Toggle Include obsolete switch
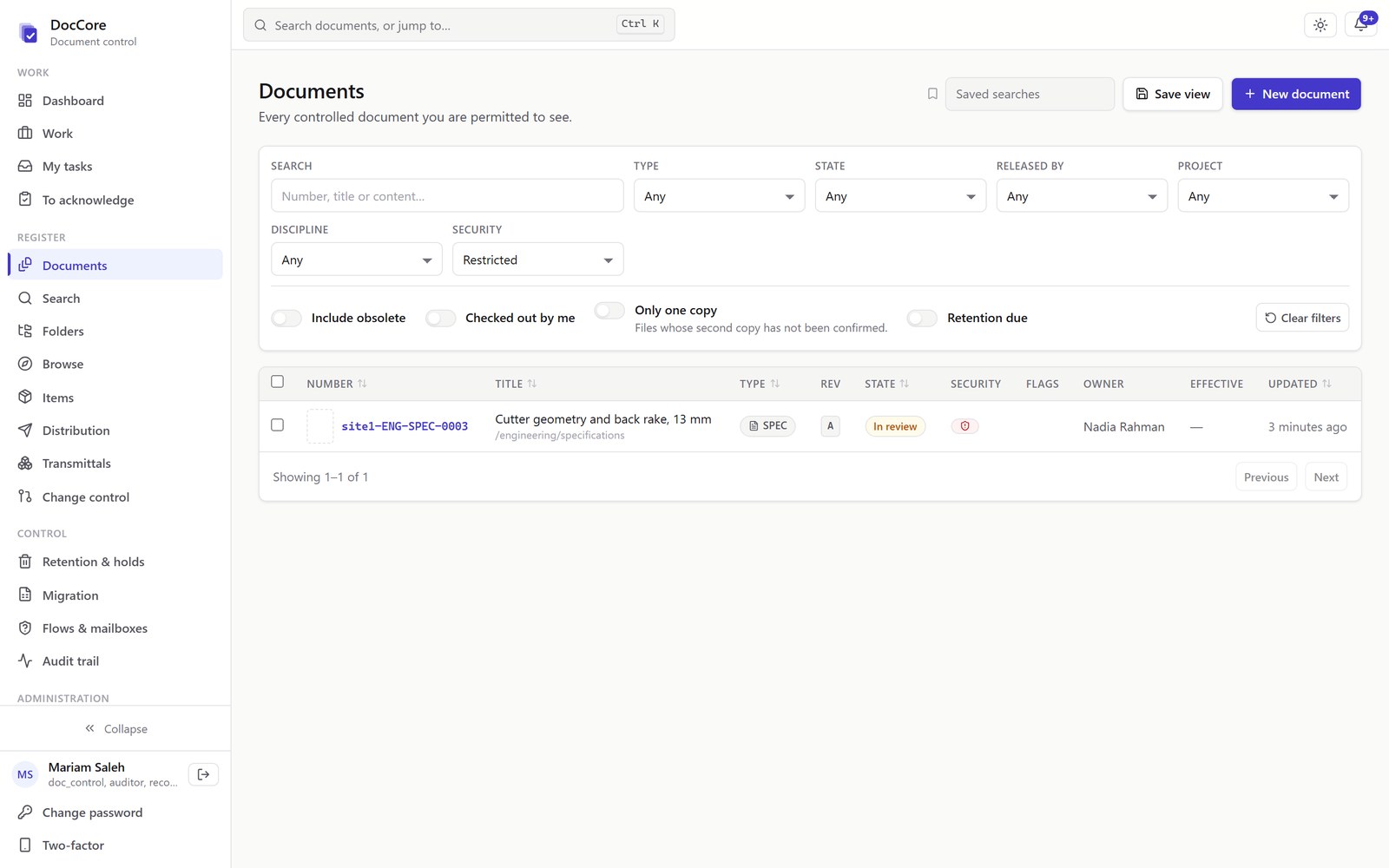The height and width of the screenshot is (868, 1389). tap(286, 318)
